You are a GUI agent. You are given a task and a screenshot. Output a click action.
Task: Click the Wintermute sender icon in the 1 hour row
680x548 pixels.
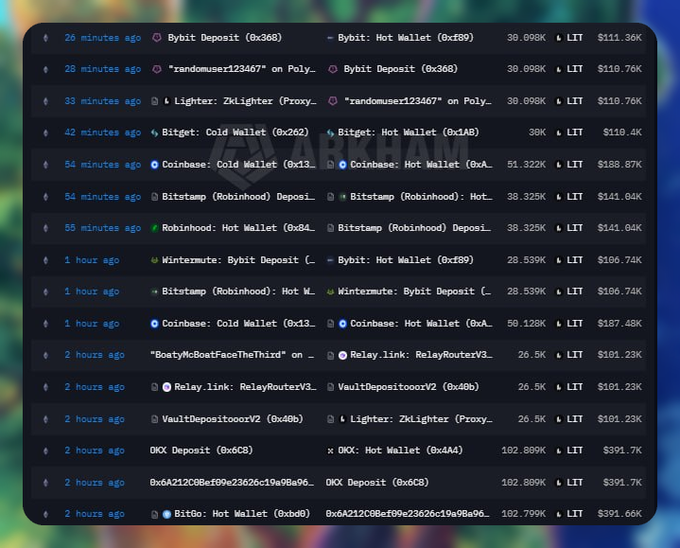[x=154, y=260]
